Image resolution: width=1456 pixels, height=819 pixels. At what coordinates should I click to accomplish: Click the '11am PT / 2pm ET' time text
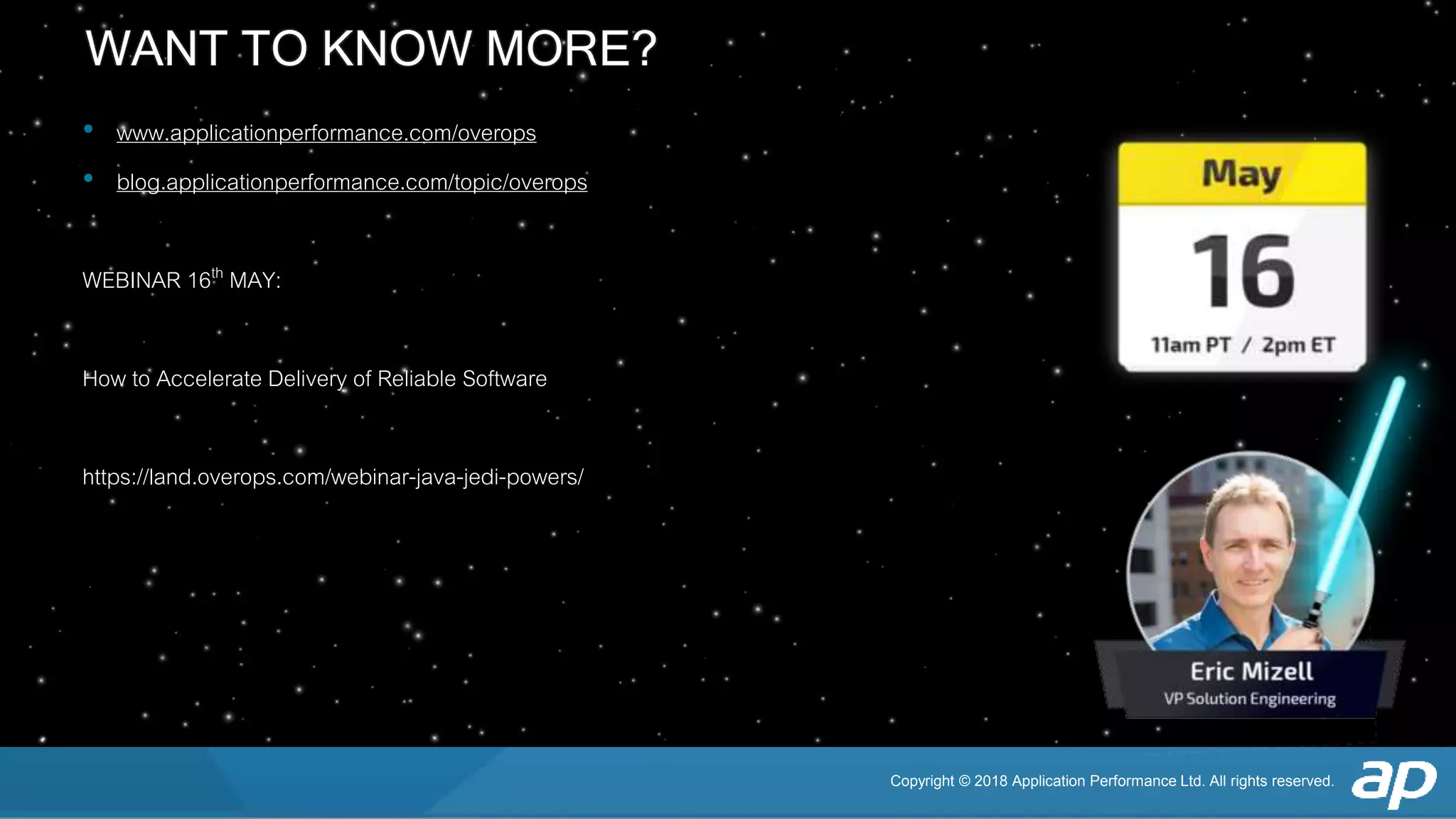tap(1243, 345)
